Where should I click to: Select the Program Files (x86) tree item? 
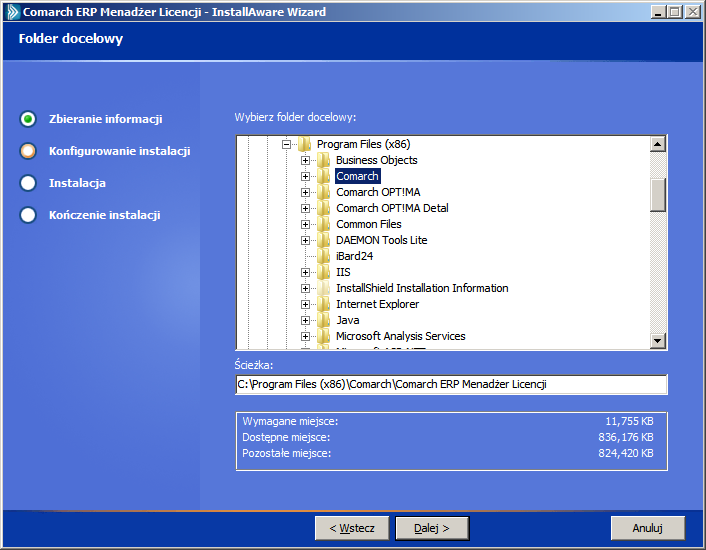tap(363, 144)
